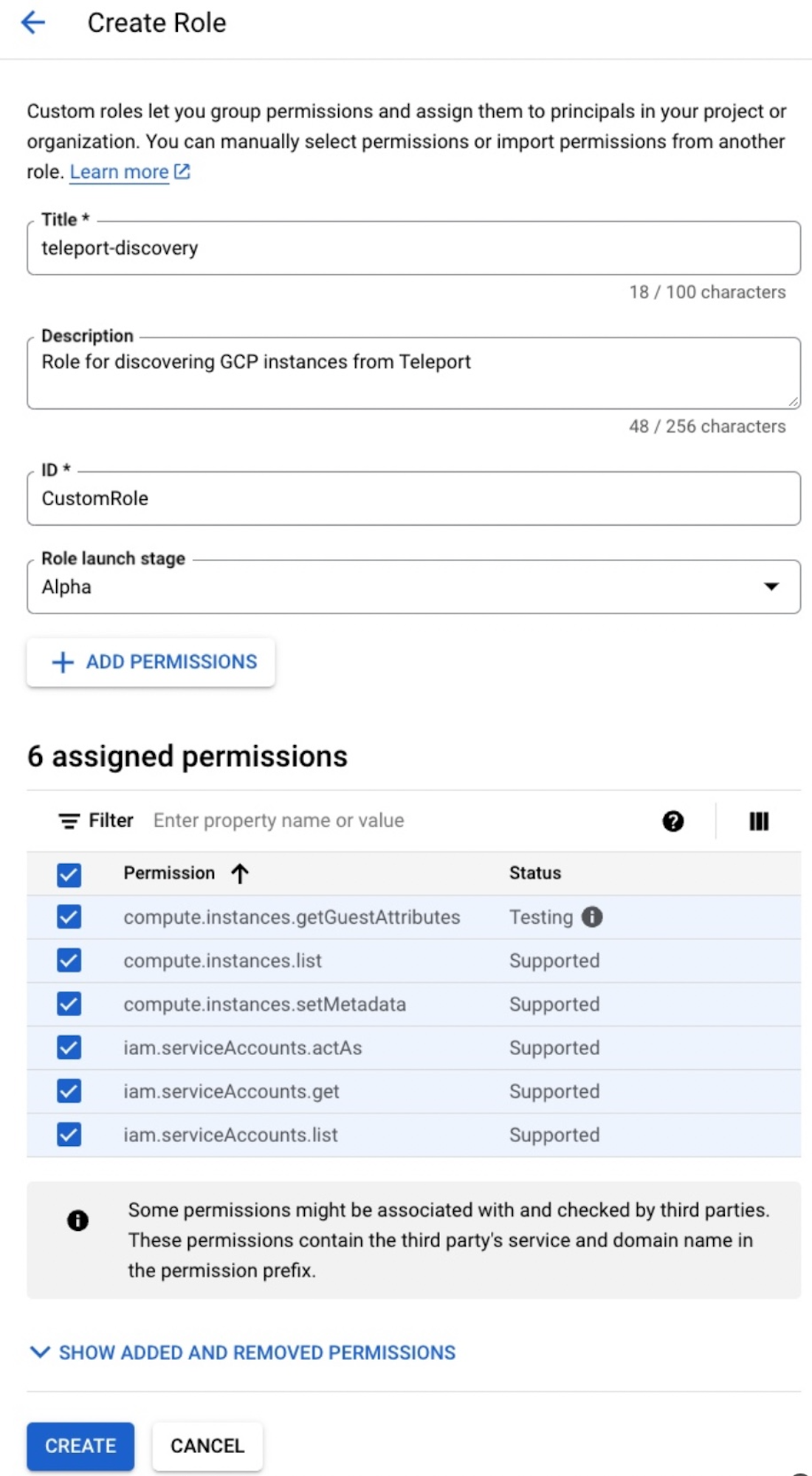Viewport: 812px width, 1476px height.
Task: Uncheck compute.instances.setMetadata permission
Action: coord(69,1004)
